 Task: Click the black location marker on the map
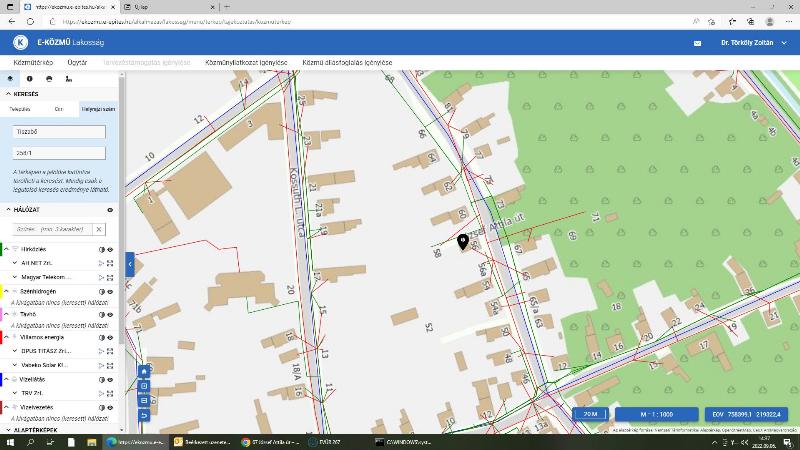(463, 242)
